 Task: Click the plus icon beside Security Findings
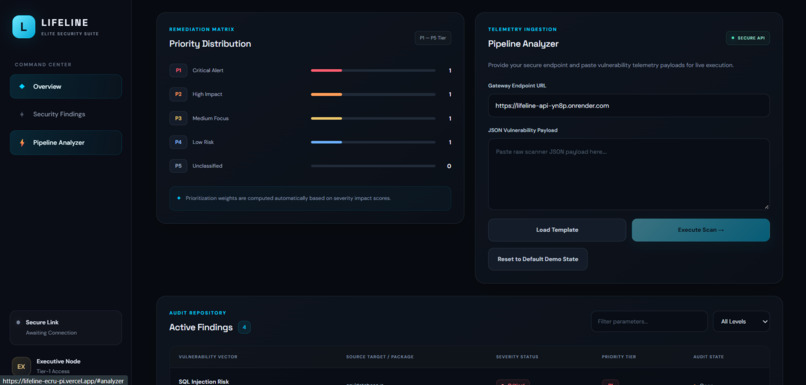(x=22, y=115)
